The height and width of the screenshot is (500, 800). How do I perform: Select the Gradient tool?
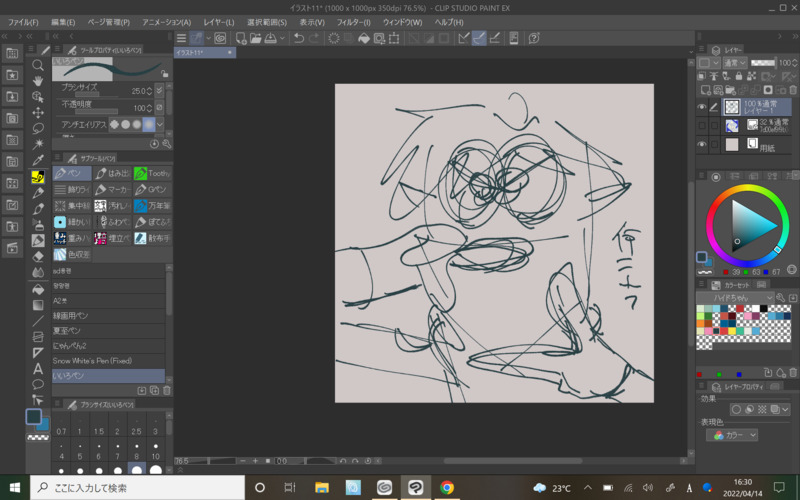click(38, 305)
